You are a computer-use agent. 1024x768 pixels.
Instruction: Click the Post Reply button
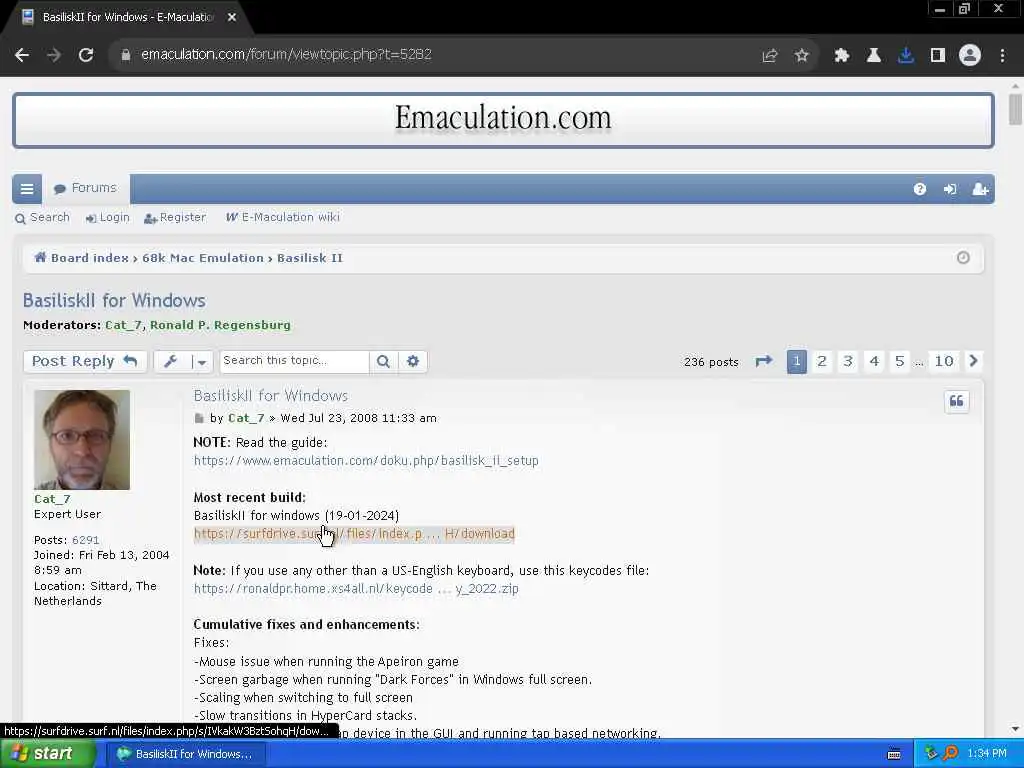[85, 361]
